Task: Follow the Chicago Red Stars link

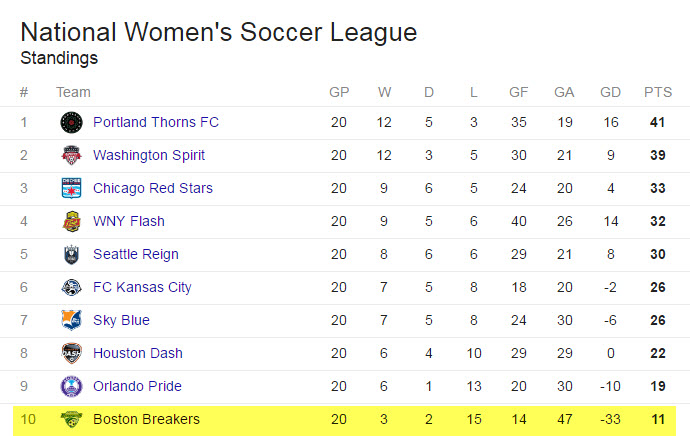Action: coord(153,188)
